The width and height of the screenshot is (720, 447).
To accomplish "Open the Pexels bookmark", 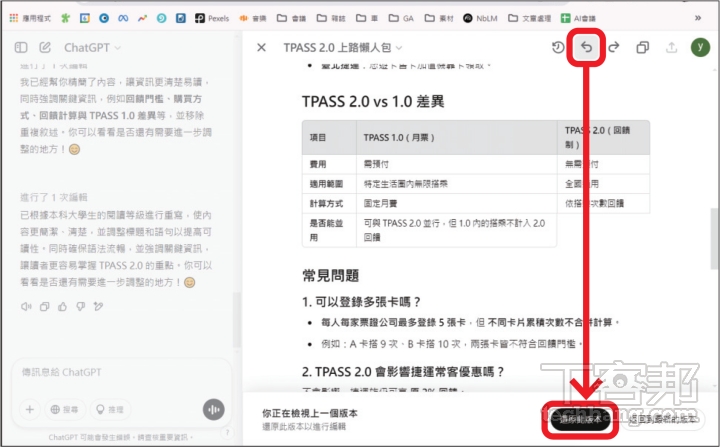I will pyautogui.click(x=212, y=18).
